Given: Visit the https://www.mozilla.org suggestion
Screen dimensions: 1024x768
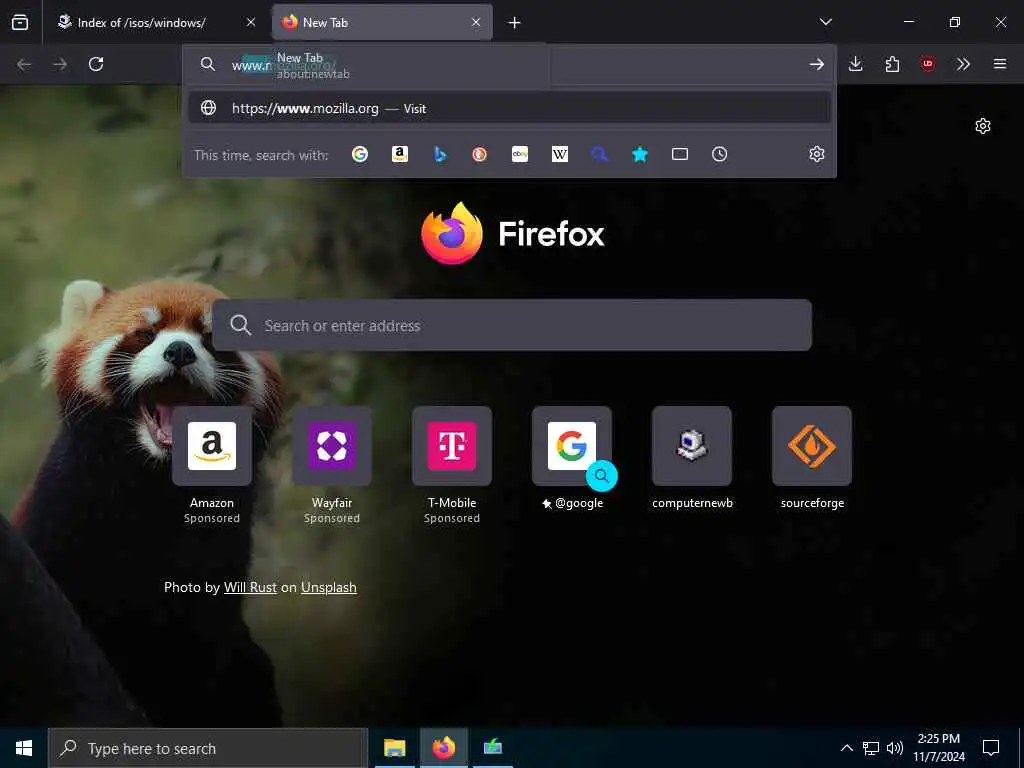Looking at the screenshot, I should 509,108.
